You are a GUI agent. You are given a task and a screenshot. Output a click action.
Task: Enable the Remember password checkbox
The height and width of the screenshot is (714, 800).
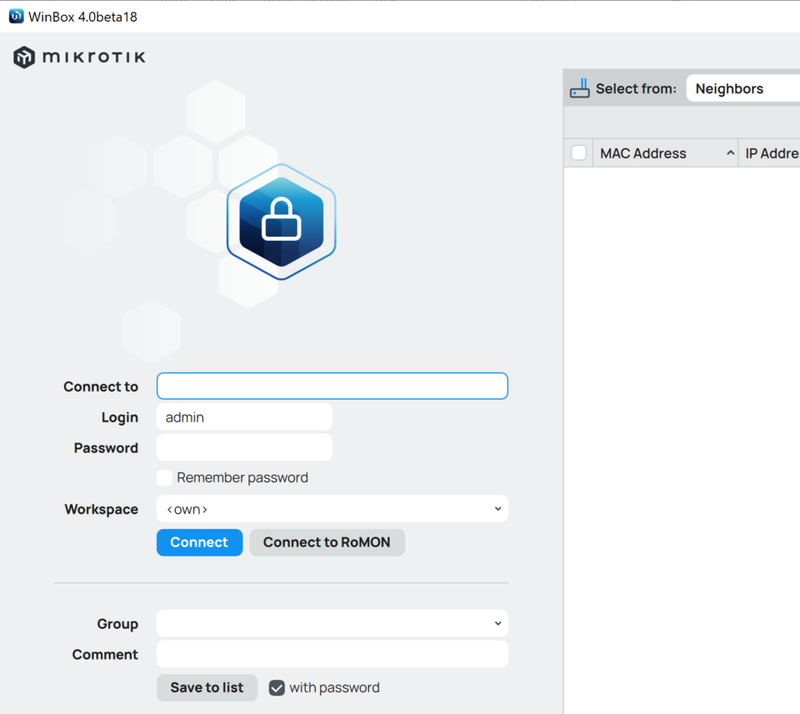164,478
